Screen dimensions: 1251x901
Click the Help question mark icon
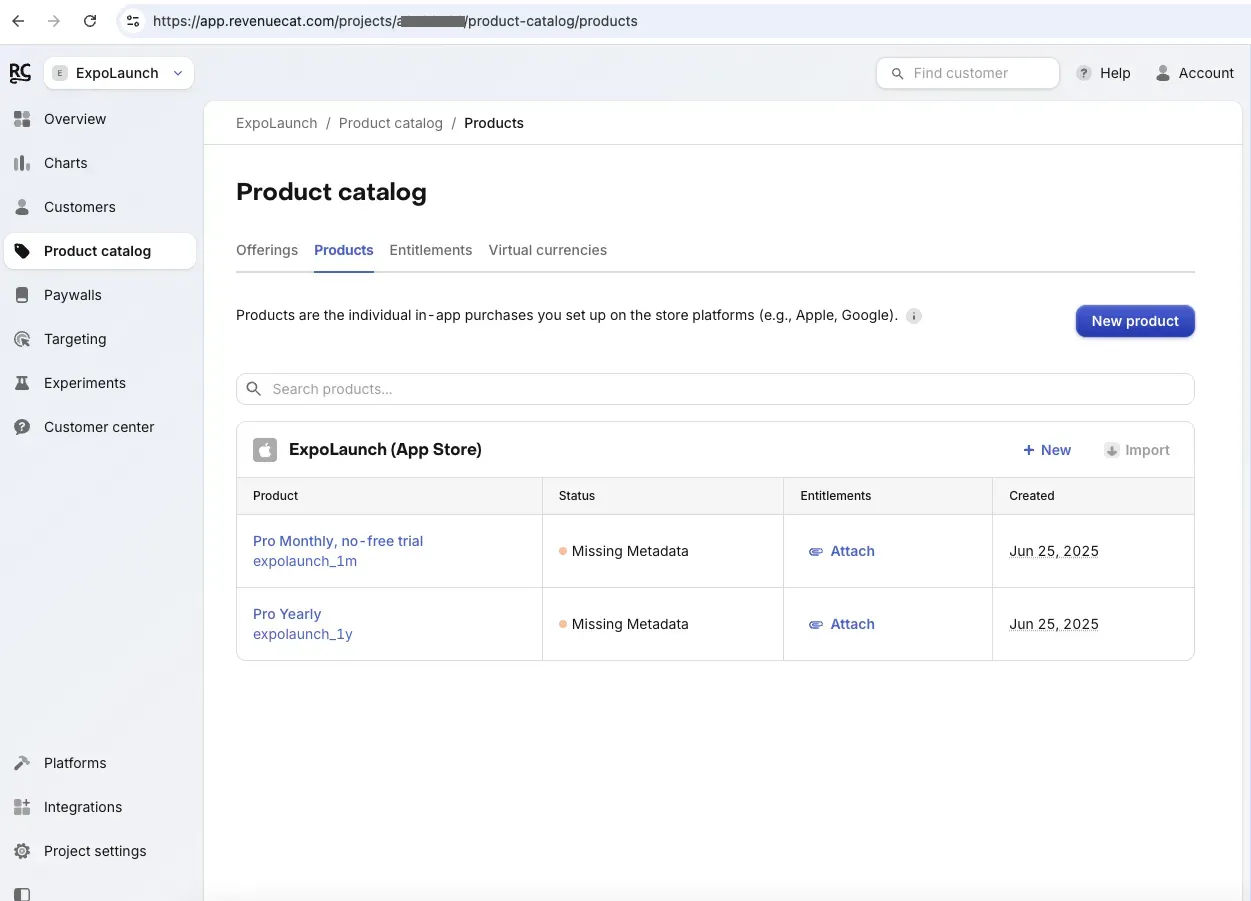coord(1084,73)
